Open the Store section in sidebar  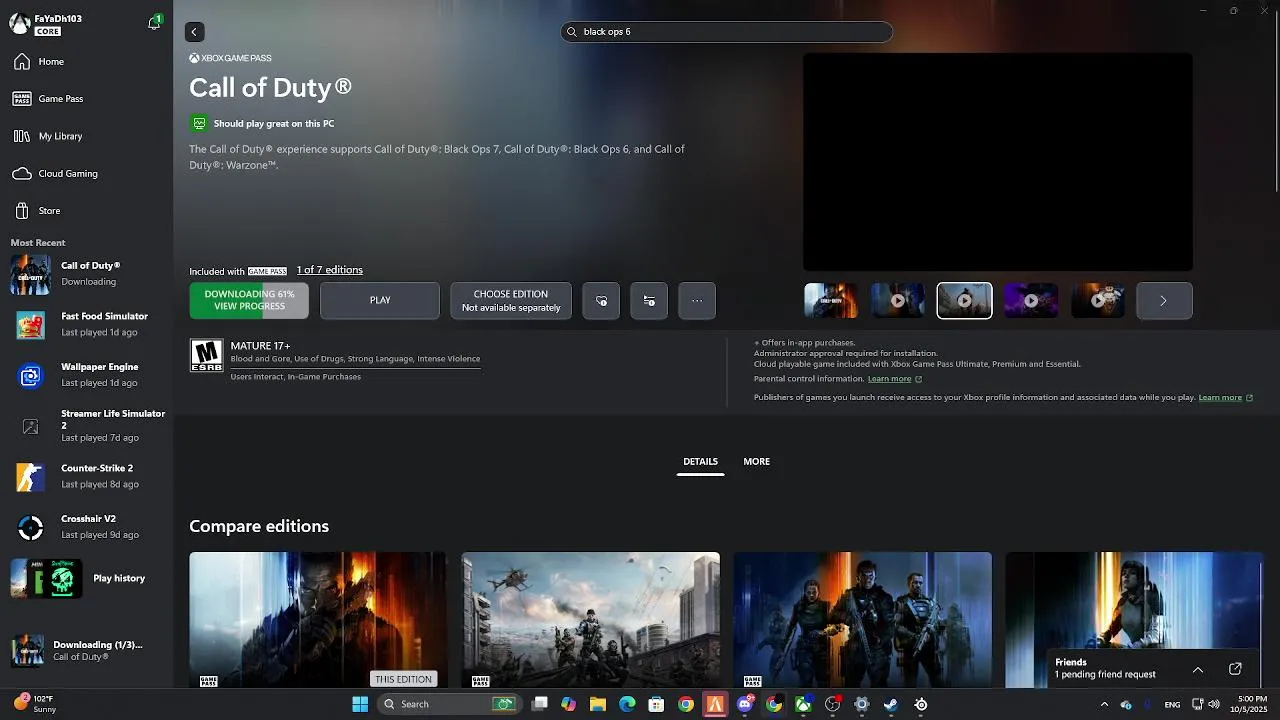(x=86, y=211)
